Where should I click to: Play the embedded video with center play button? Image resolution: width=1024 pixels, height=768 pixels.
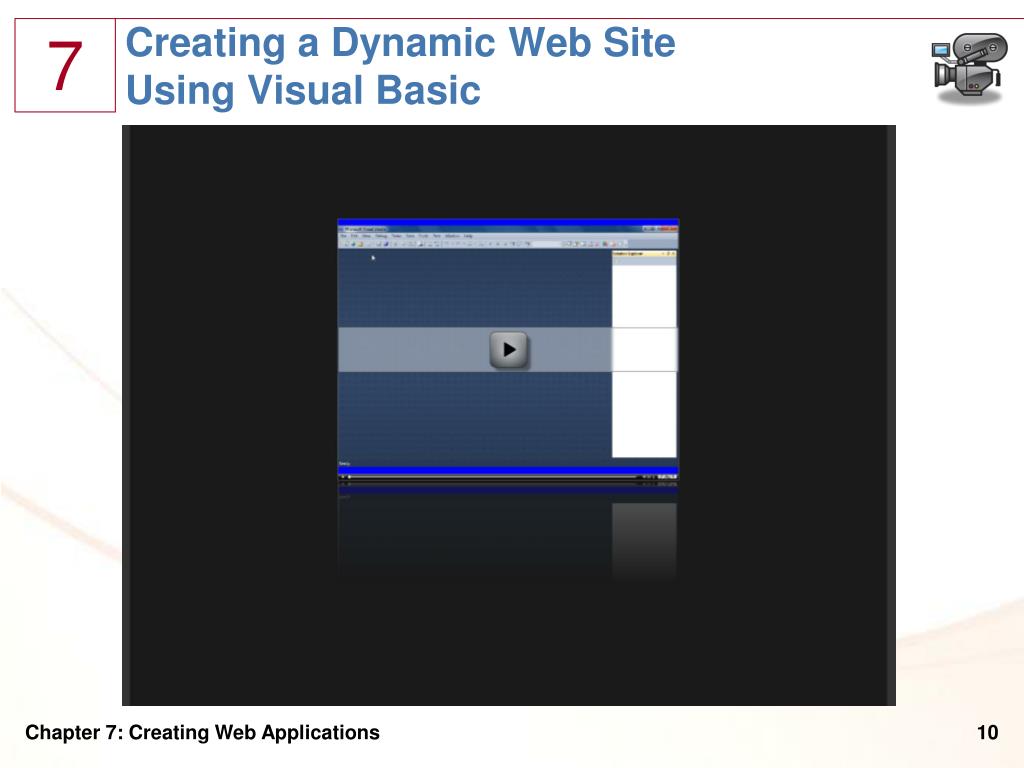click(x=509, y=349)
